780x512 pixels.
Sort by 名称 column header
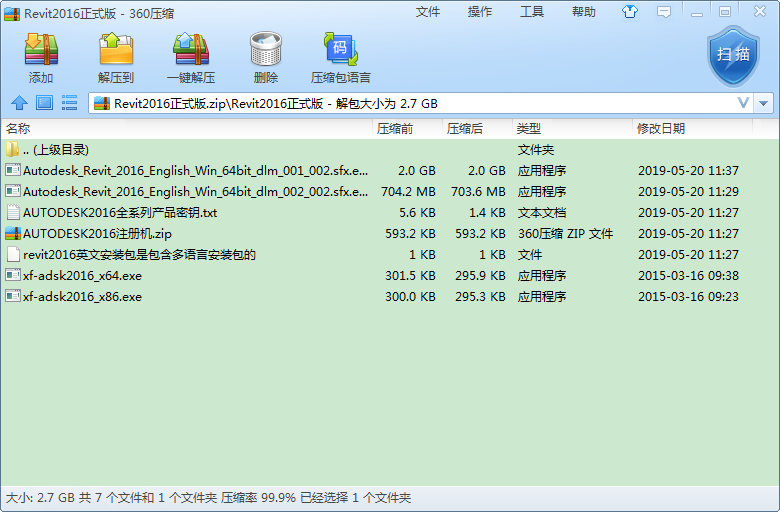[x=187, y=128]
